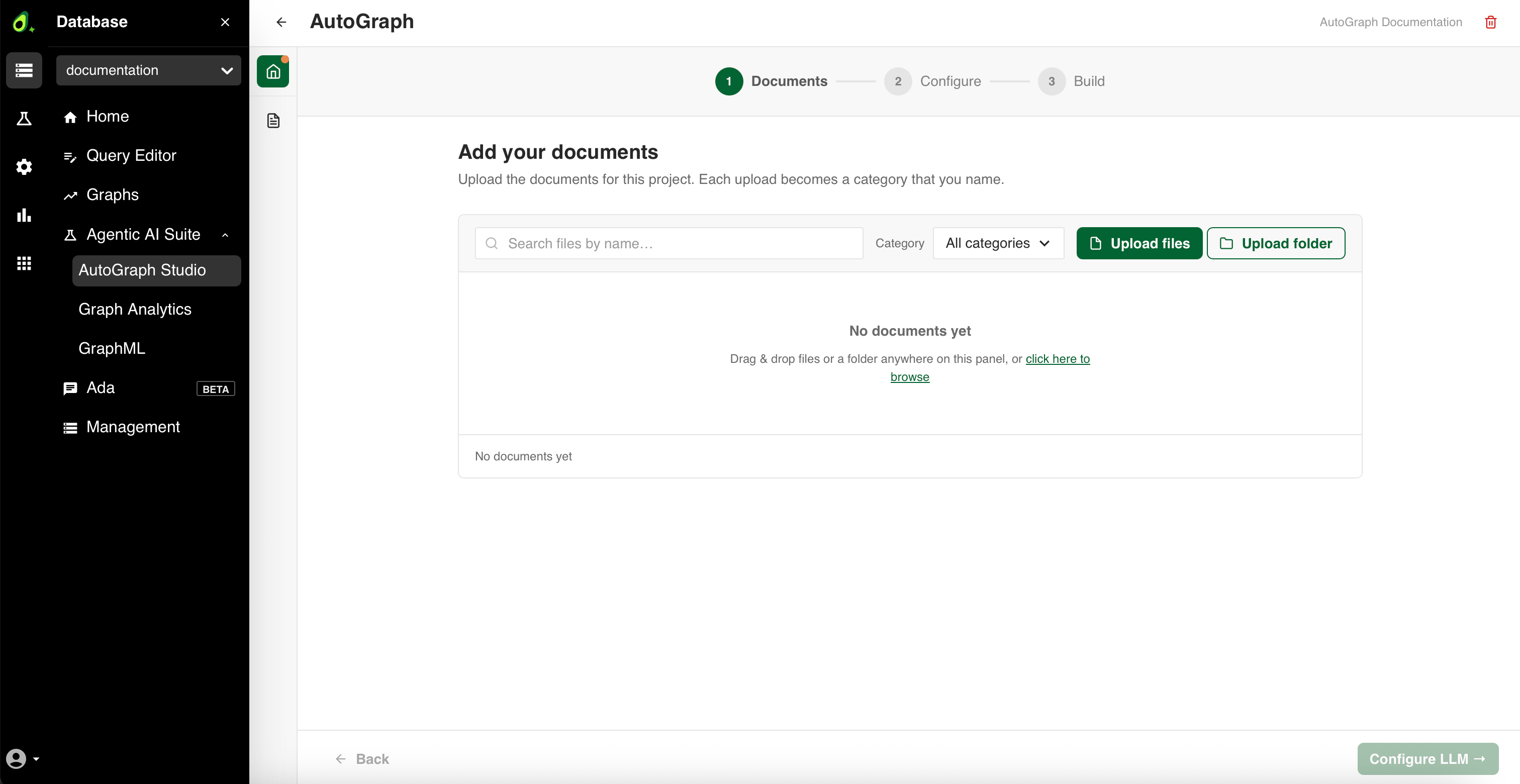Open the flask lab icon in left rail

click(24, 119)
